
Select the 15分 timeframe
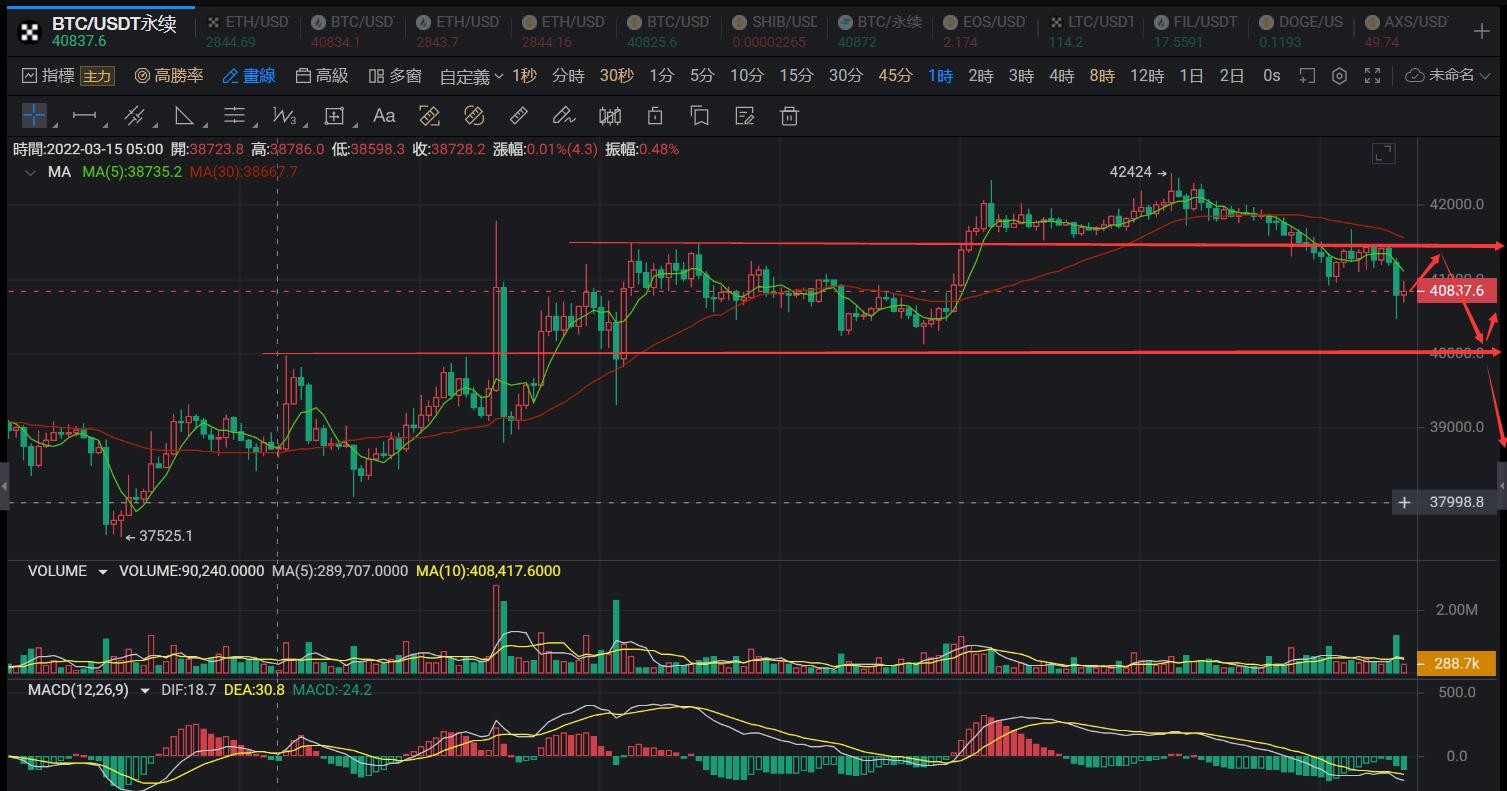[x=796, y=76]
